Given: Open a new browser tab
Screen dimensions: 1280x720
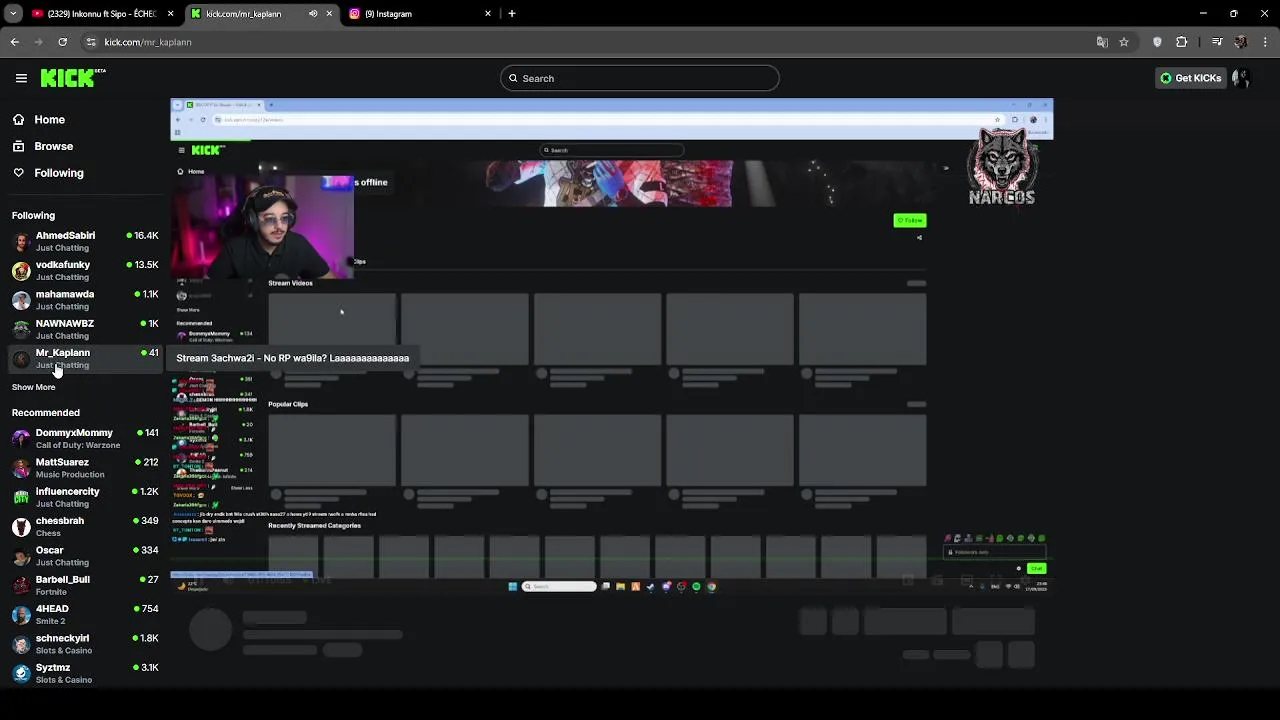Looking at the screenshot, I should pyautogui.click(x=512, y=14).
